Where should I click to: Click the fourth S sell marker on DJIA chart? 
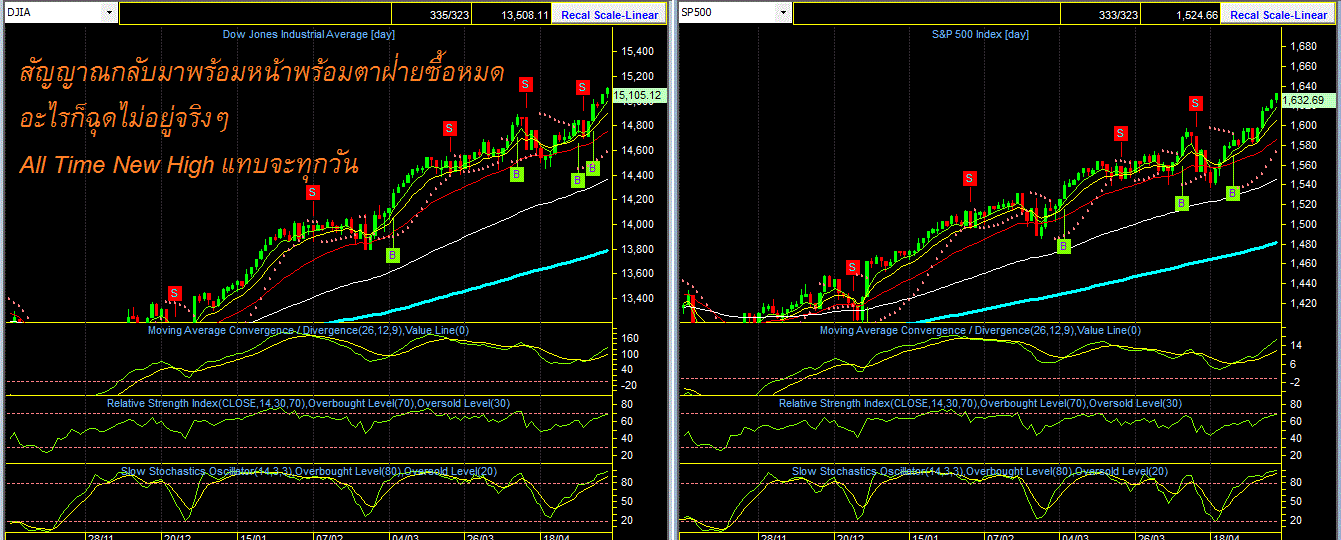point(525,85)
